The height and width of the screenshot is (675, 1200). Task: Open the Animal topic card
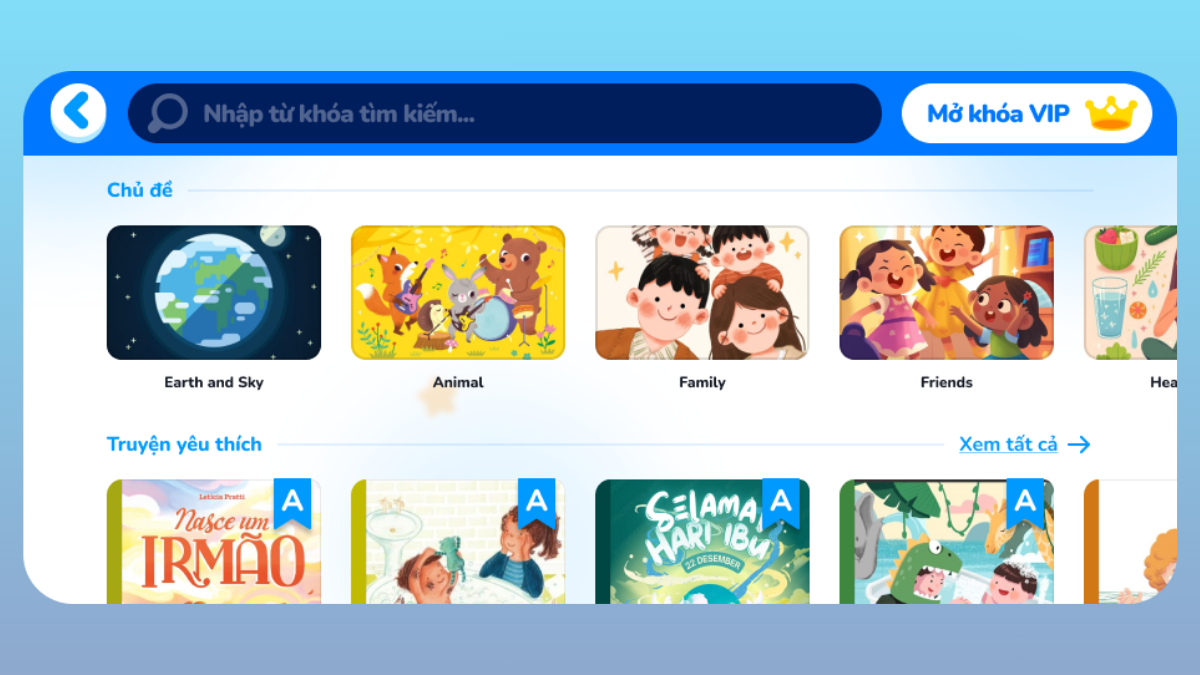pyautogui.click(x=458, y=292)
